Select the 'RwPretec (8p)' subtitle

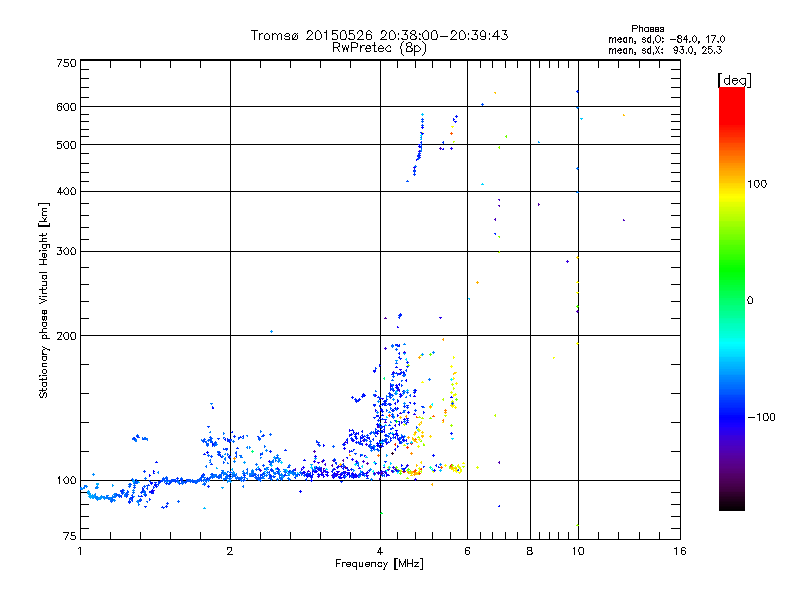coord(379,48)
